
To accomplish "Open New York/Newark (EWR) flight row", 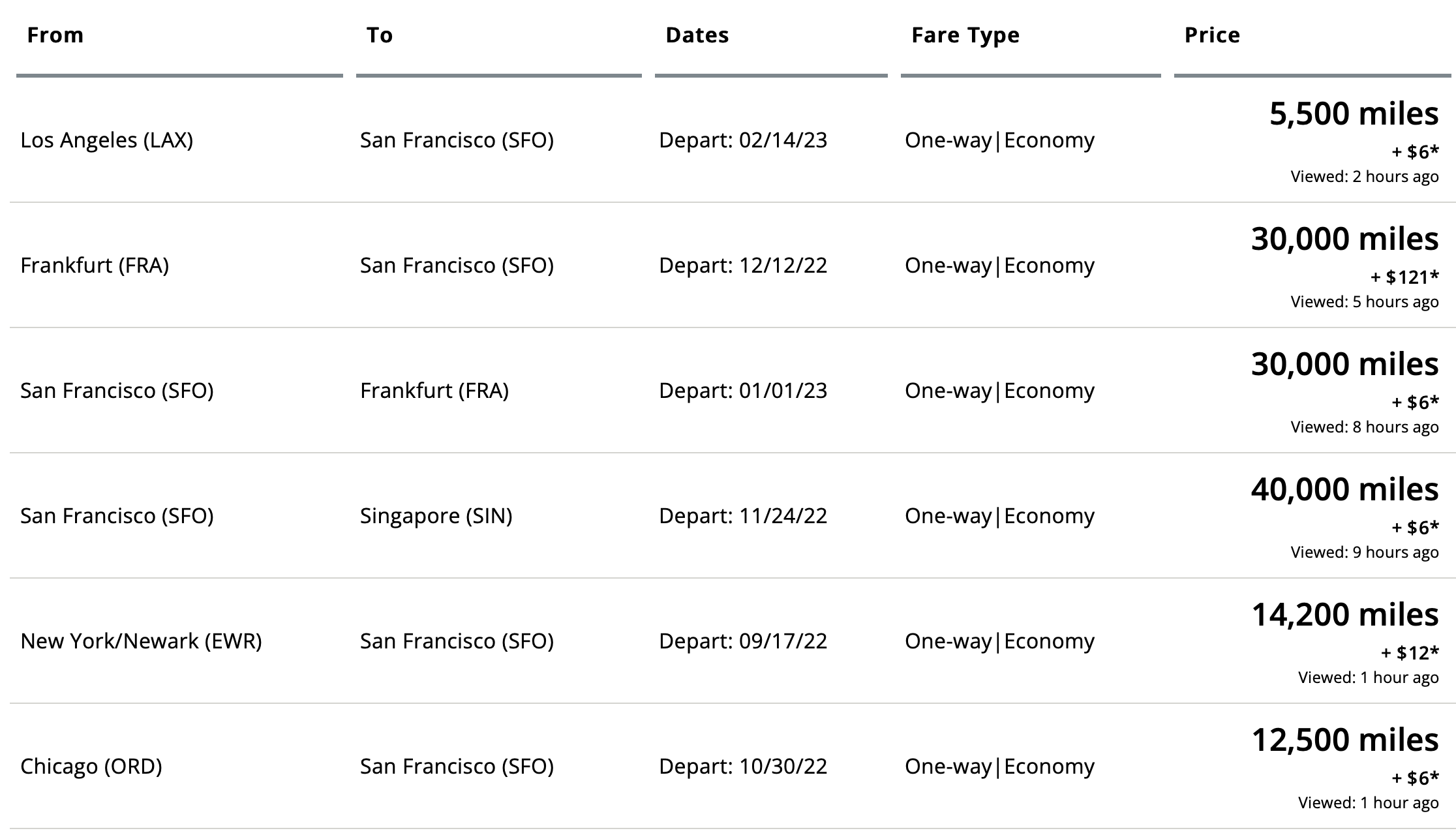I will tap(733, 641).
